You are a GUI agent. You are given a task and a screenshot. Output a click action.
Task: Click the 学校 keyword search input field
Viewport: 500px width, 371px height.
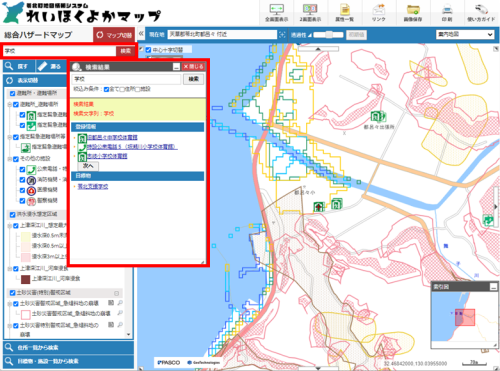point(59,51)
